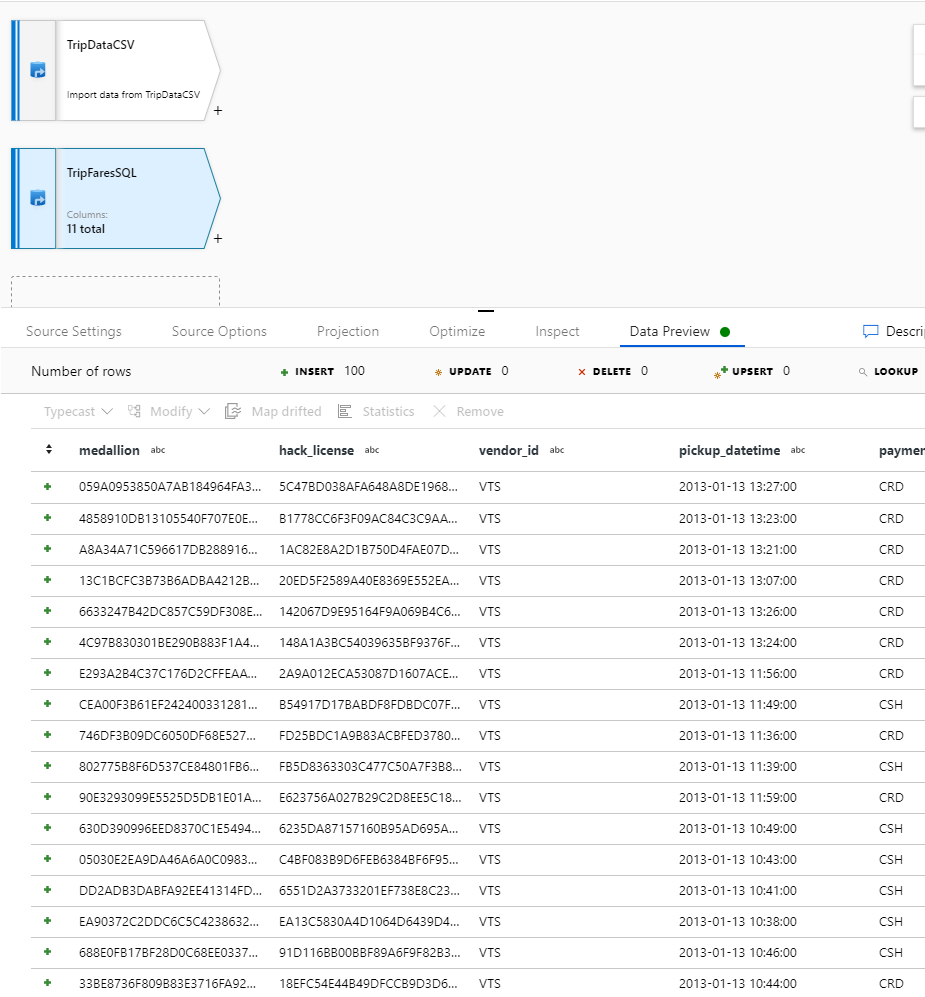Screen dimensions: 925x997
Task: Open the Typecast dropdown
Action: point(78,411)
